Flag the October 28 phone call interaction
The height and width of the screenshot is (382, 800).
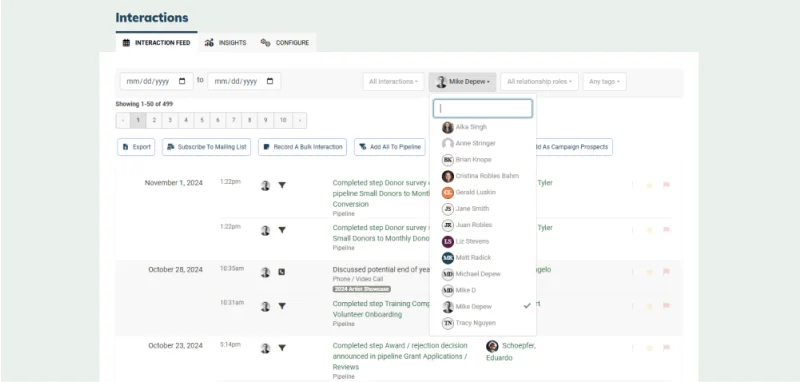[x=666, y=272]
